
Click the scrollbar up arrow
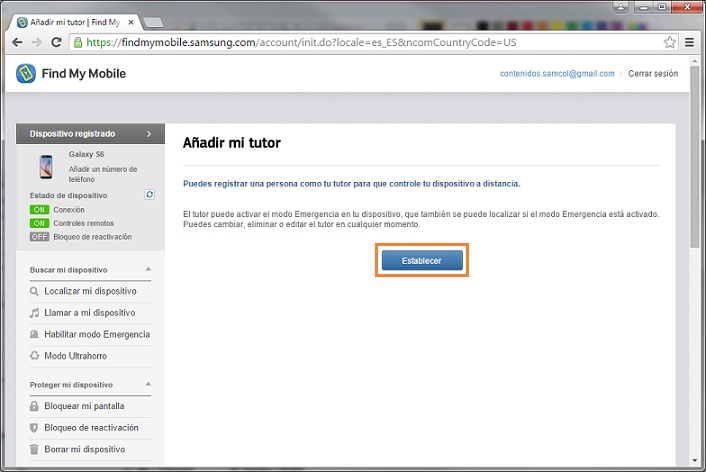pyautogui.click(x=695, y=60)
